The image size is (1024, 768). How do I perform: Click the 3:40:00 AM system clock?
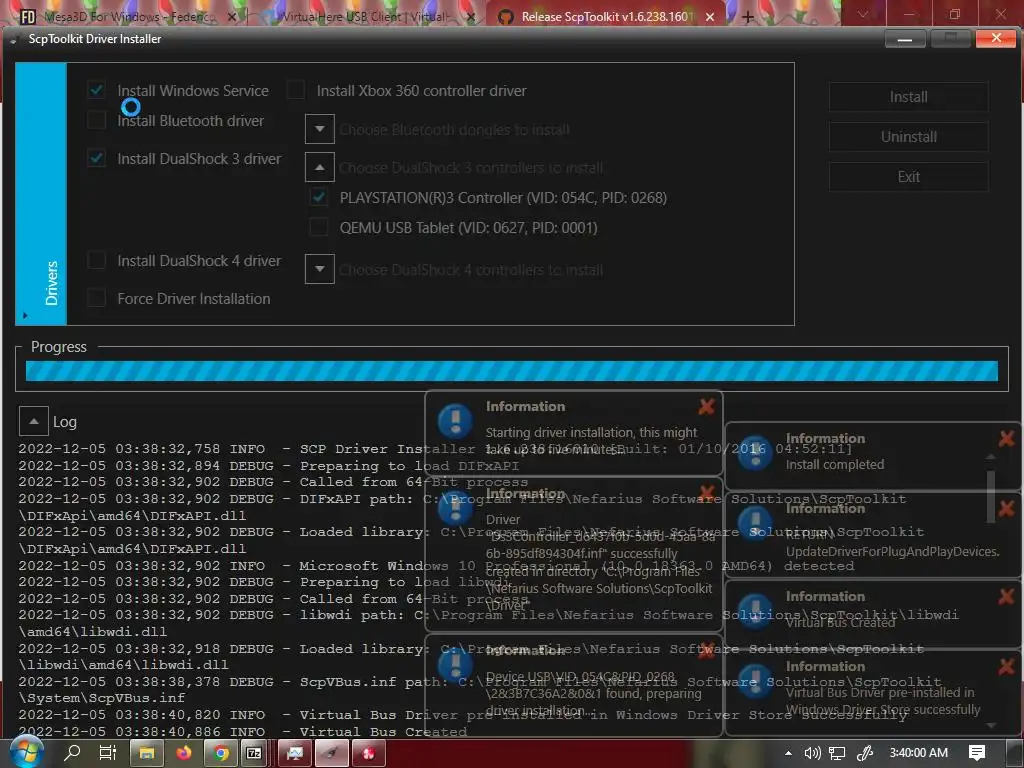pyautogui.click(x=919, y=753)
